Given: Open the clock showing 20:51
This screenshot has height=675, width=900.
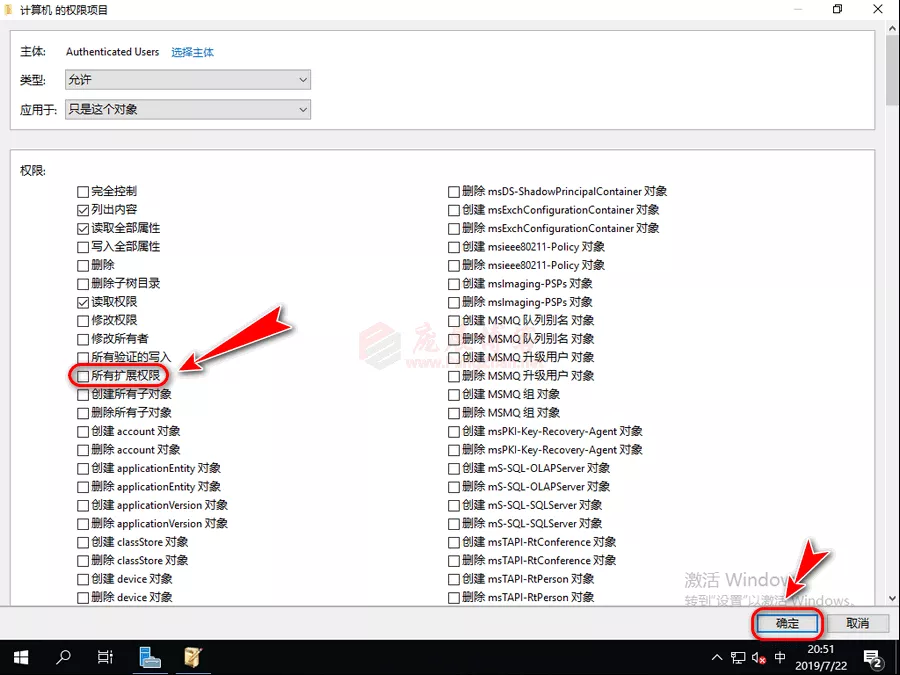Looking at the screenshot, I should pos(820,657).
